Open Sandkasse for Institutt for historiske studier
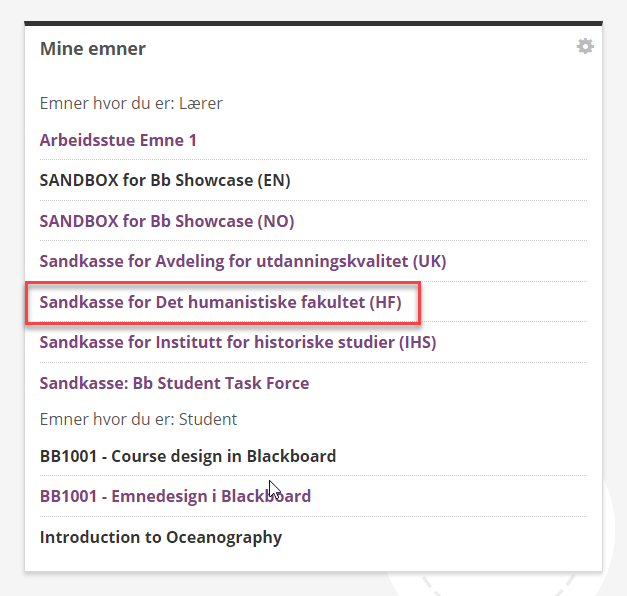627x596 pixels. point(238,343)
